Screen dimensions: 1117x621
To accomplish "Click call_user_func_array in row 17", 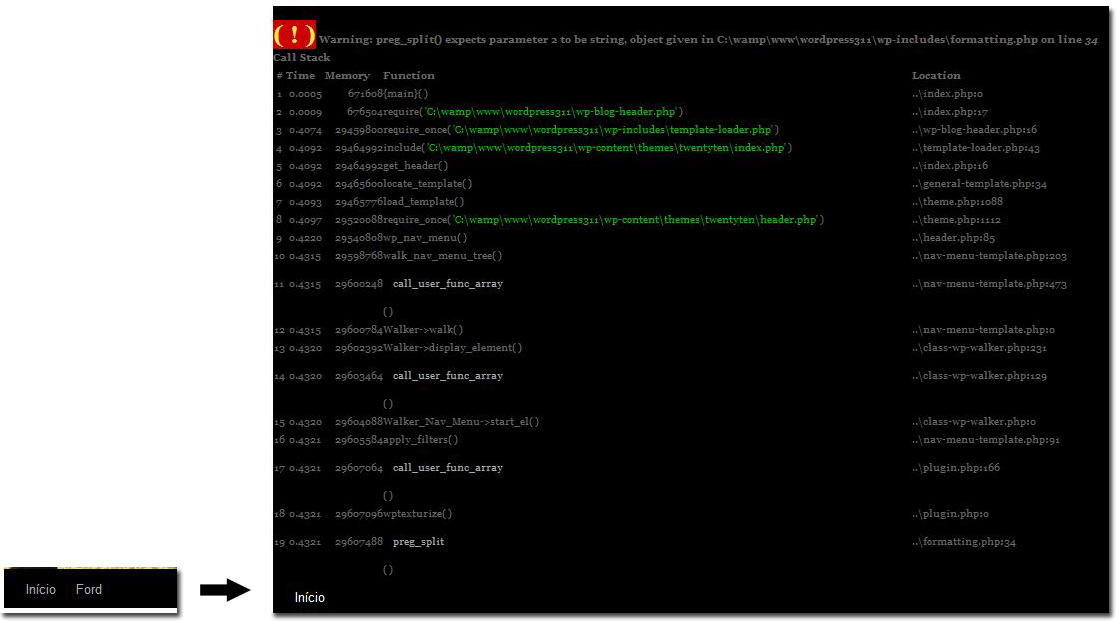I will (448, 467).
